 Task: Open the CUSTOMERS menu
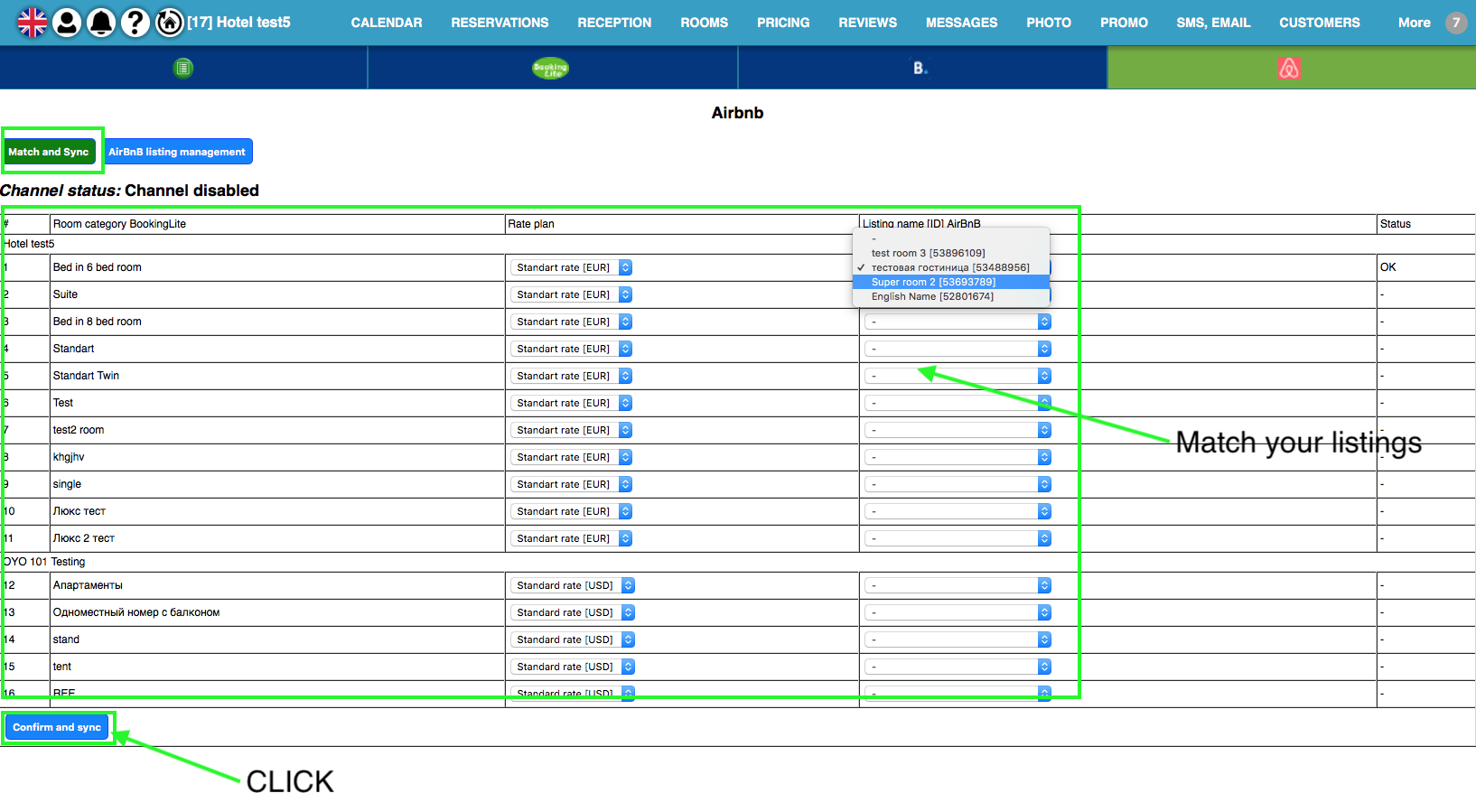(x=1320, y=23)
